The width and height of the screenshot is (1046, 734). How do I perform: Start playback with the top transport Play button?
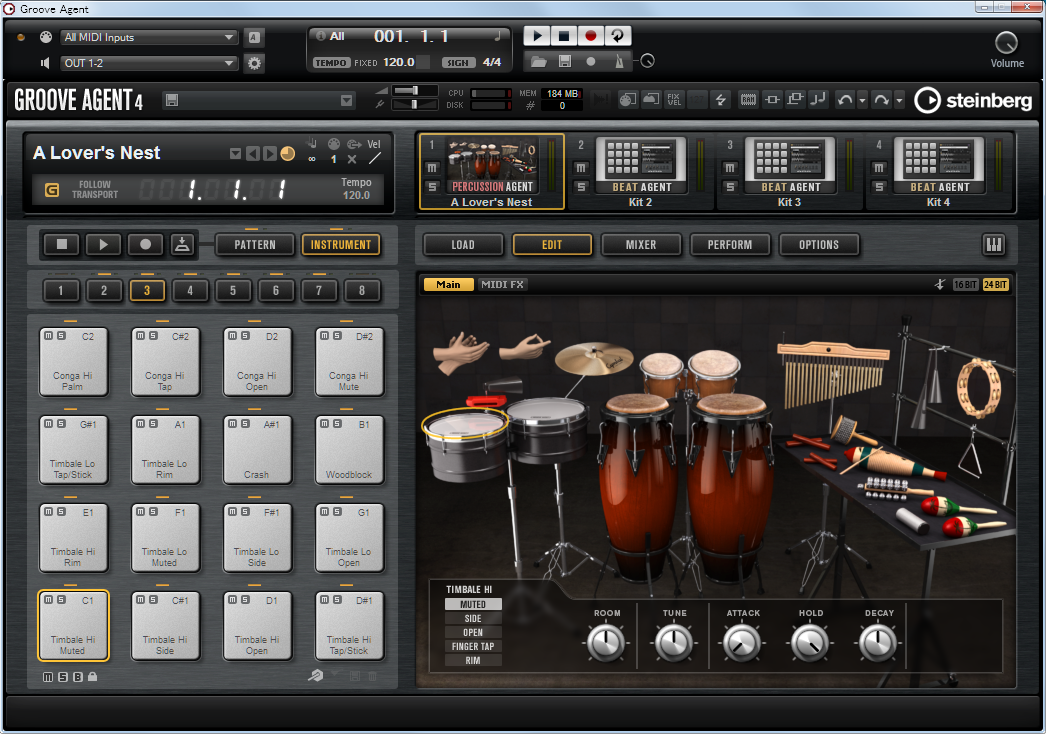point(537,36)
